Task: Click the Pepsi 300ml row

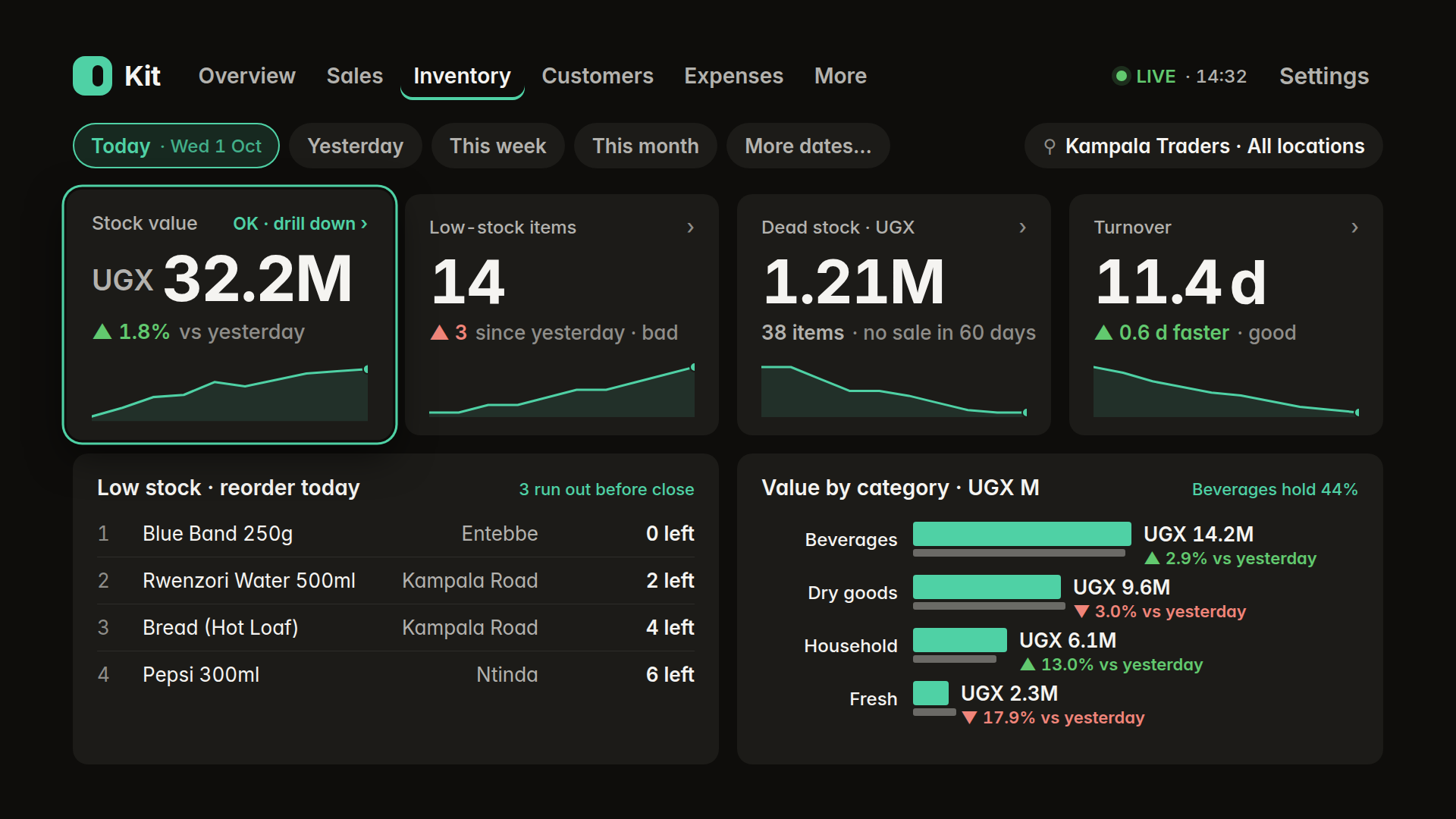Action: [396, 675]
